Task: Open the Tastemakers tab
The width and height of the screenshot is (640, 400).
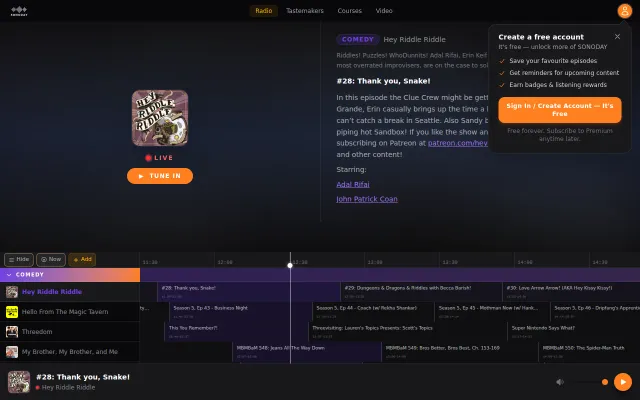Action: (304, 11)
